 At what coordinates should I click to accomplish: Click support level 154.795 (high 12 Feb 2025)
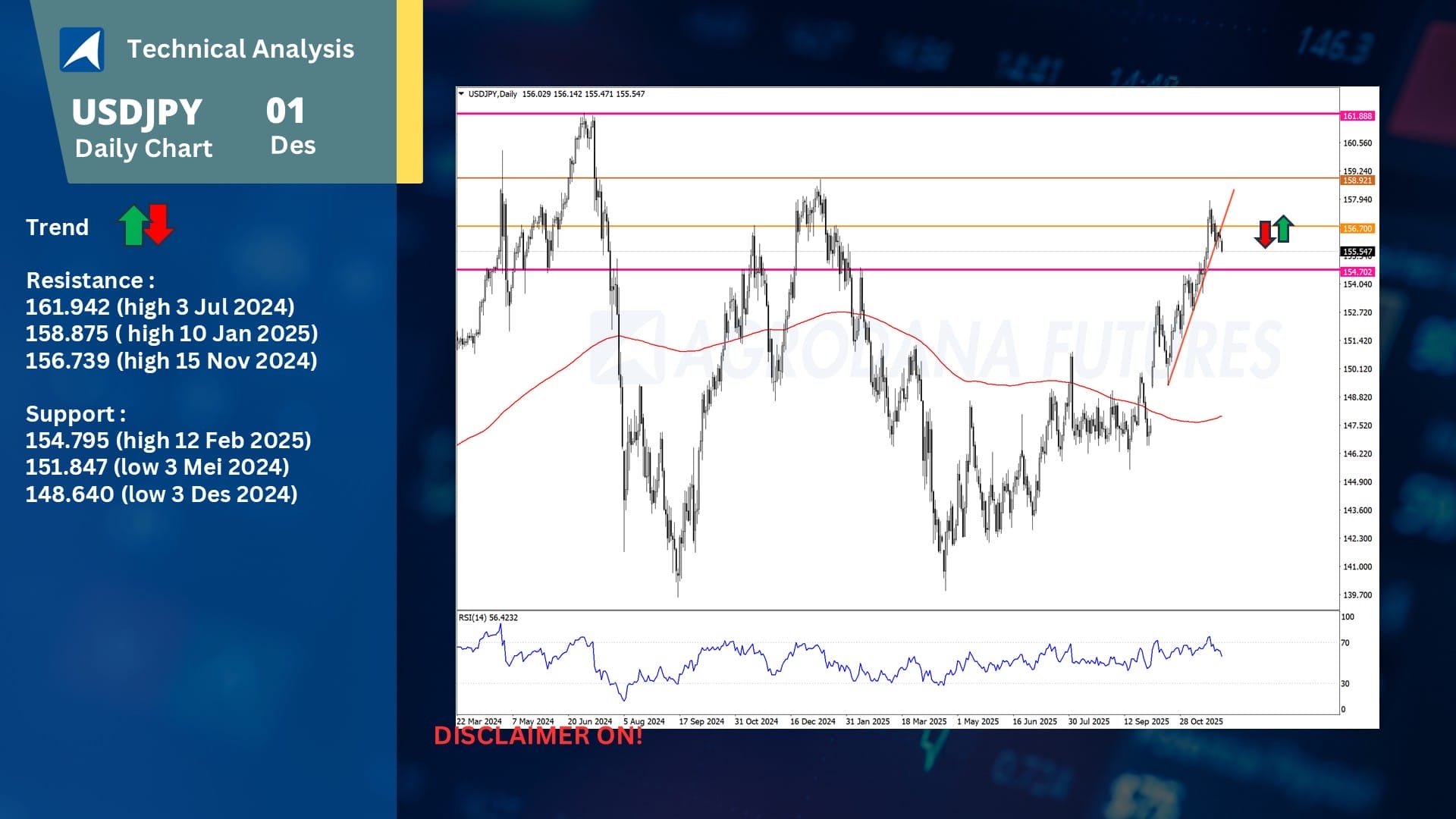(x=168, y=441)
